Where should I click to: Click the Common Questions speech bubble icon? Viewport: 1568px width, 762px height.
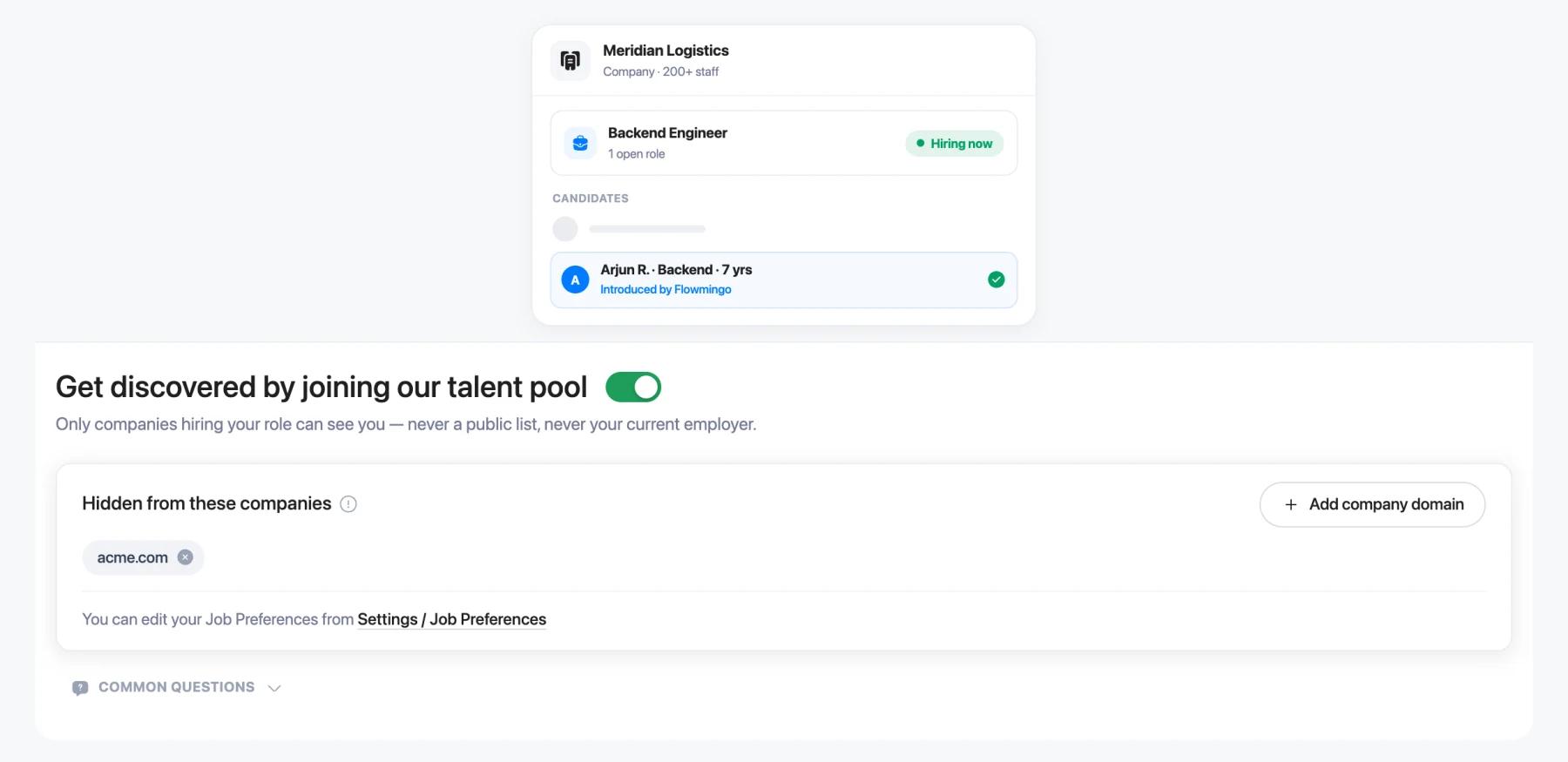(x=80, y=688)
